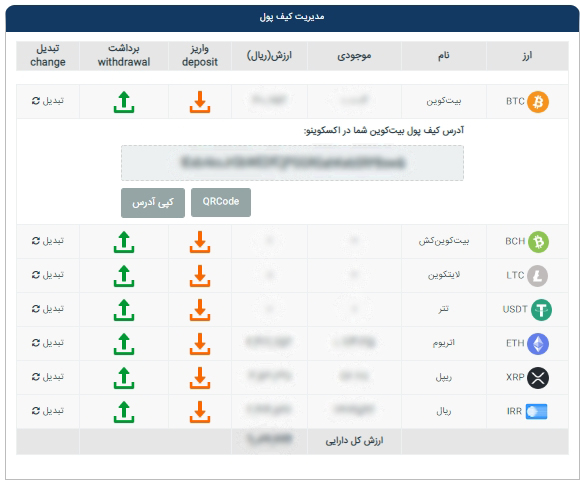Click the برداشت withdrawal column header

(124, 56)
